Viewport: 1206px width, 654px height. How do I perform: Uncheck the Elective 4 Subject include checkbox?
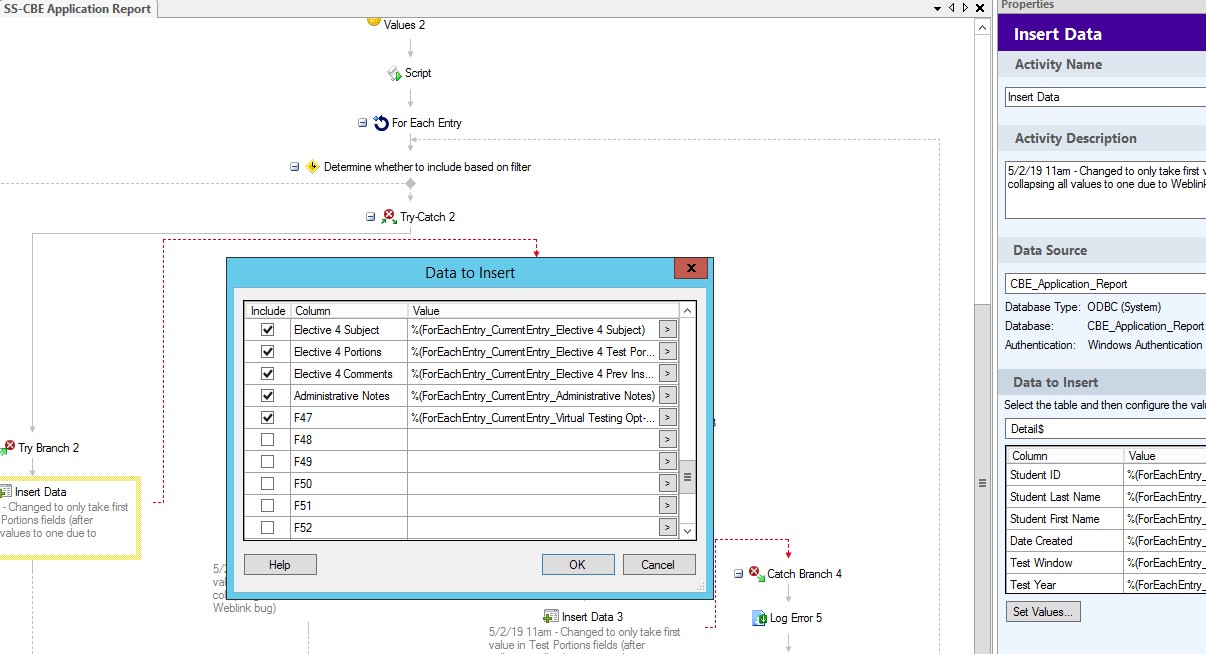[267, 330]
